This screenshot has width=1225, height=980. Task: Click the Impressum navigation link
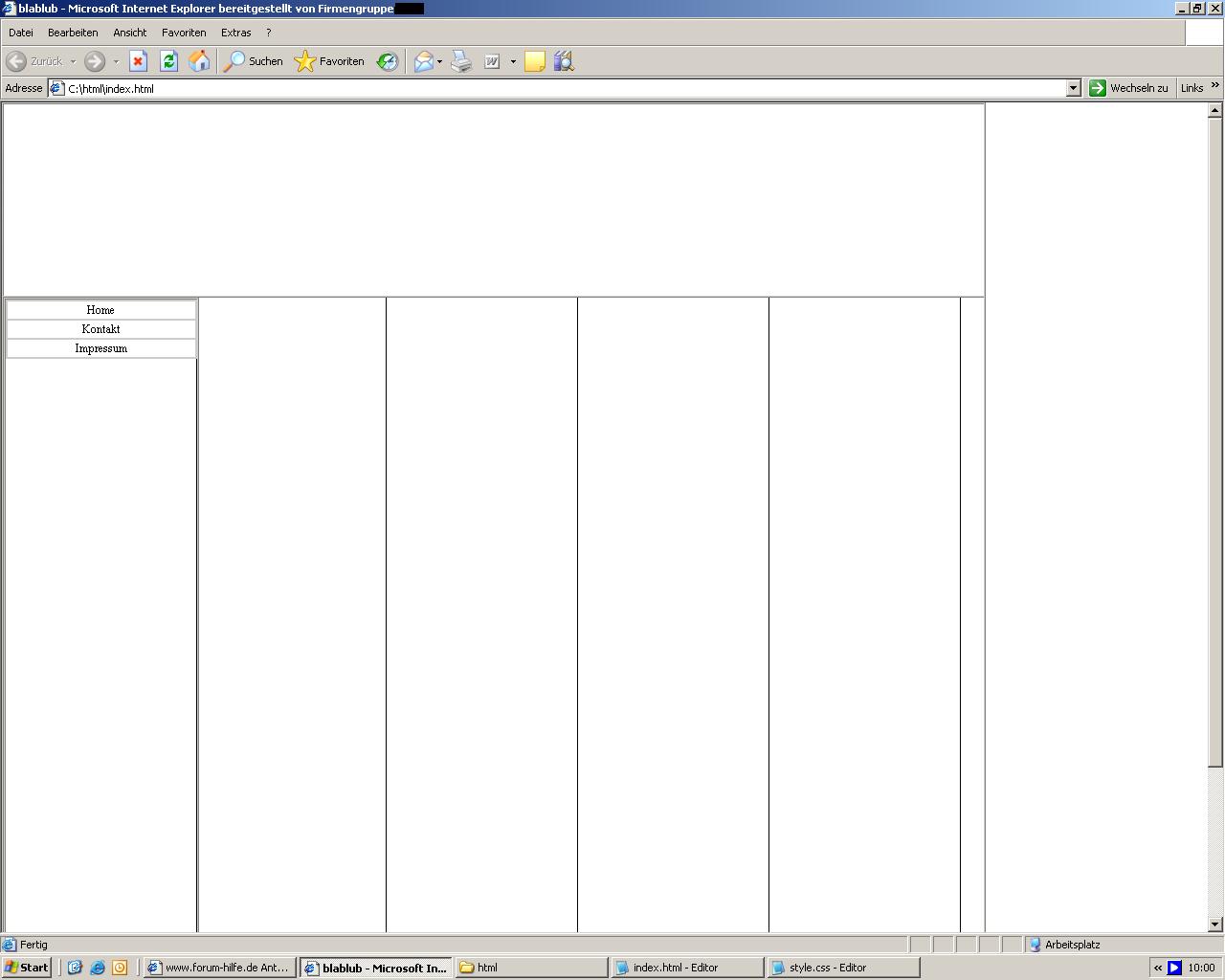pos(100,348)
